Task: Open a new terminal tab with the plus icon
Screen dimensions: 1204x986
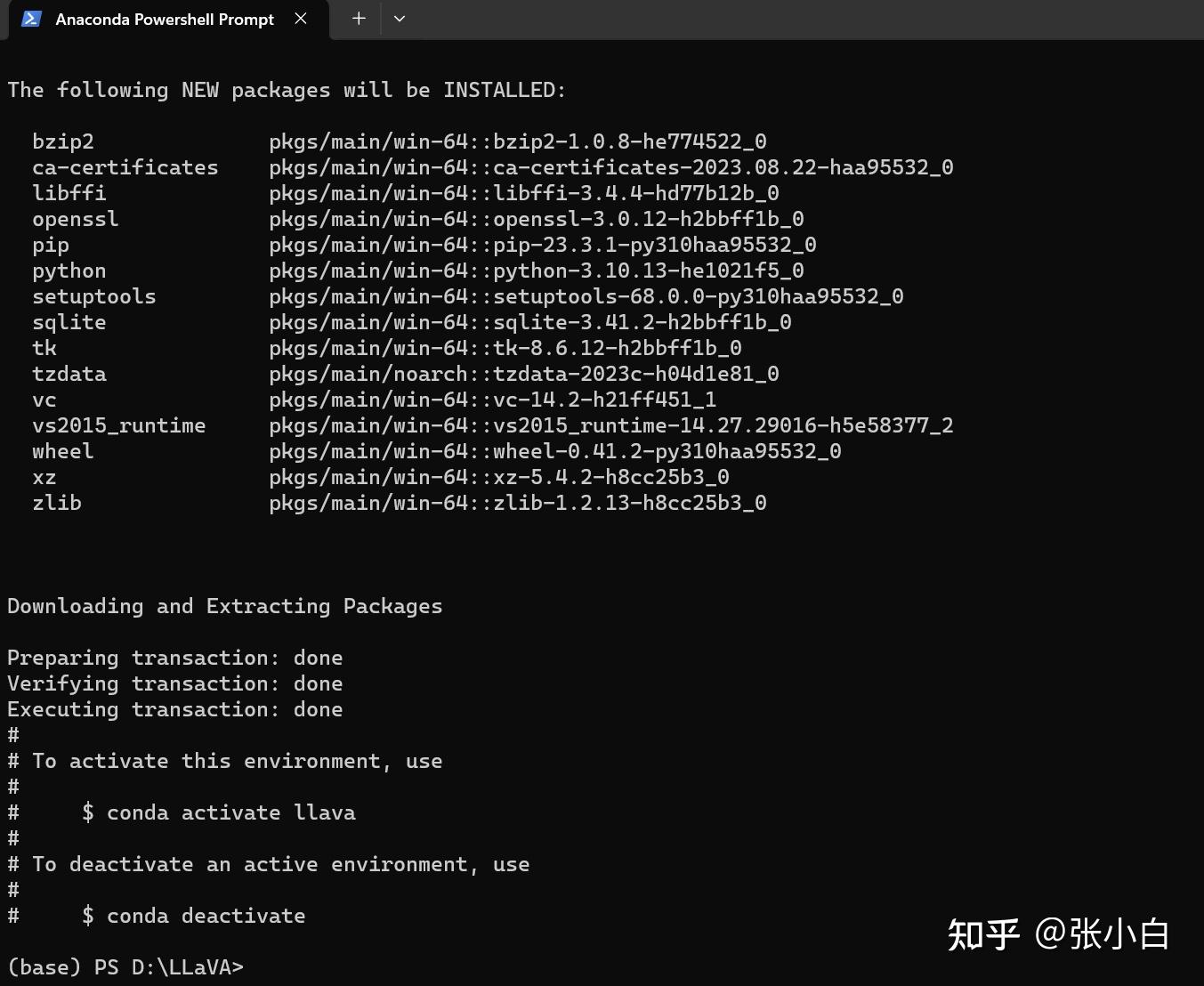Action: (358, 18)
